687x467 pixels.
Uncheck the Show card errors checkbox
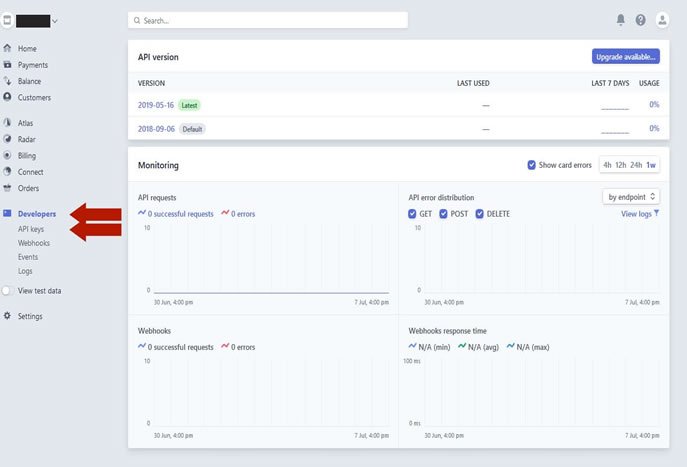pyautogui.click(x=532, y=165)
